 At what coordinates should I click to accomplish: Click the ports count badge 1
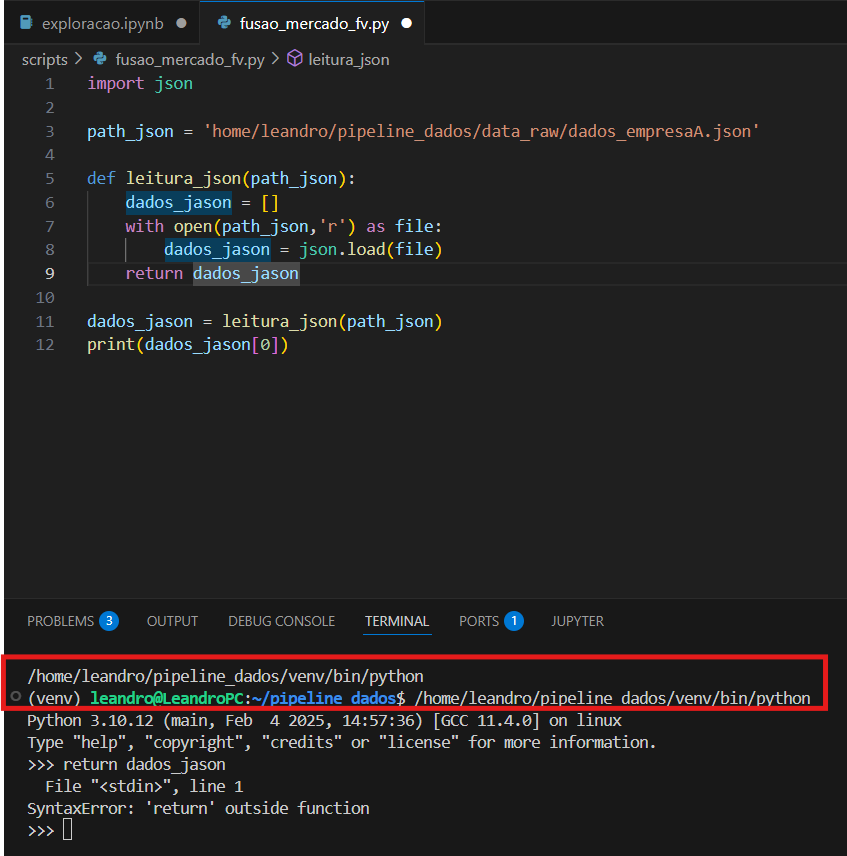coord(514,621)
